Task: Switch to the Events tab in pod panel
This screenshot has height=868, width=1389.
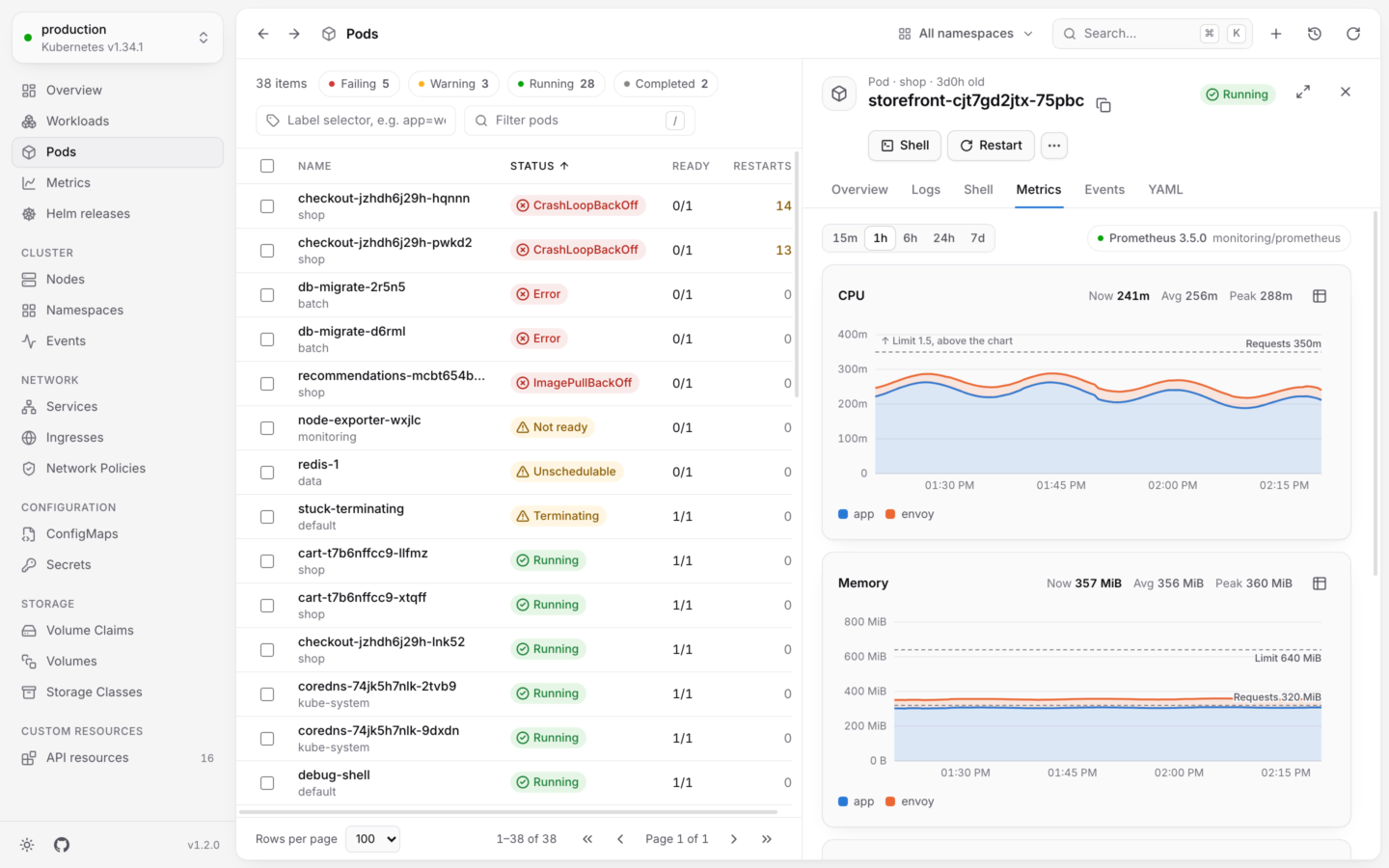Action: point(1104,190)
